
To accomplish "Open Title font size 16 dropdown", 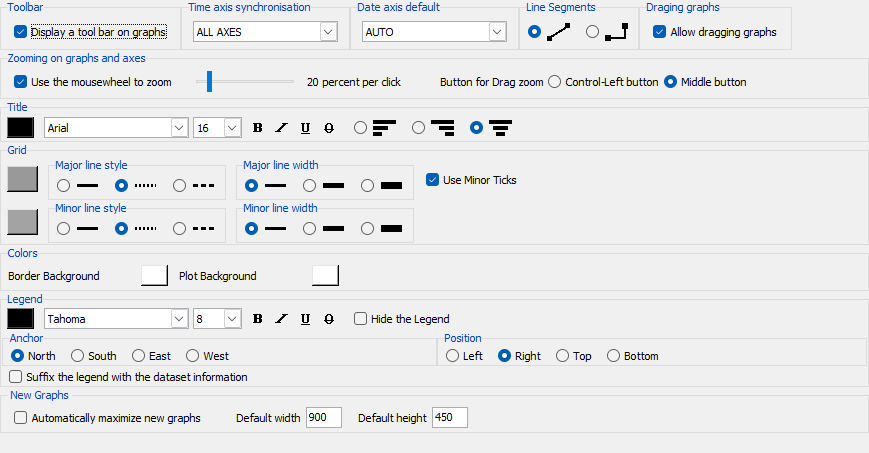I will click(x=217, y=128).
